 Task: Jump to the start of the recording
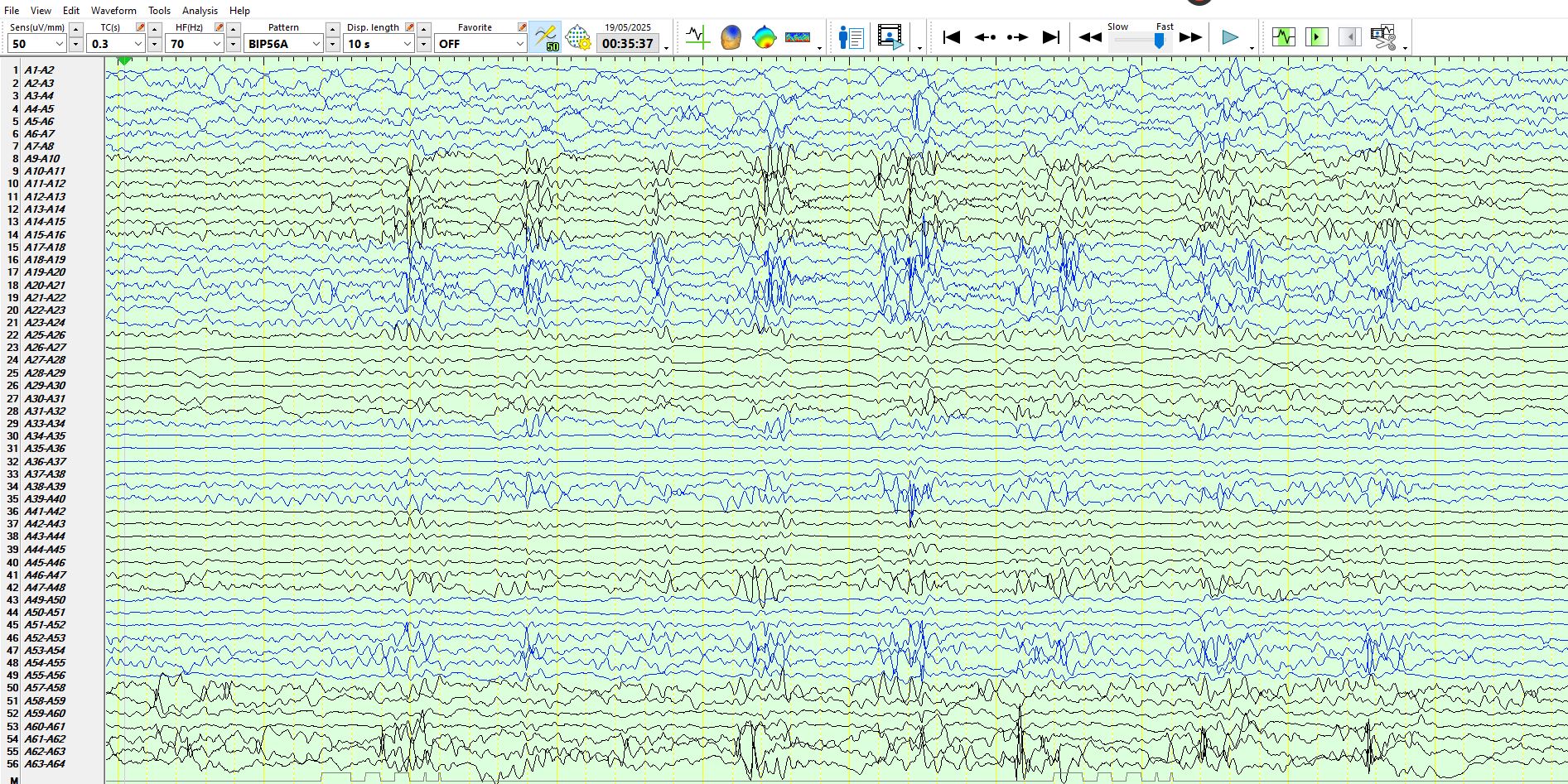[x=952, y=37]
